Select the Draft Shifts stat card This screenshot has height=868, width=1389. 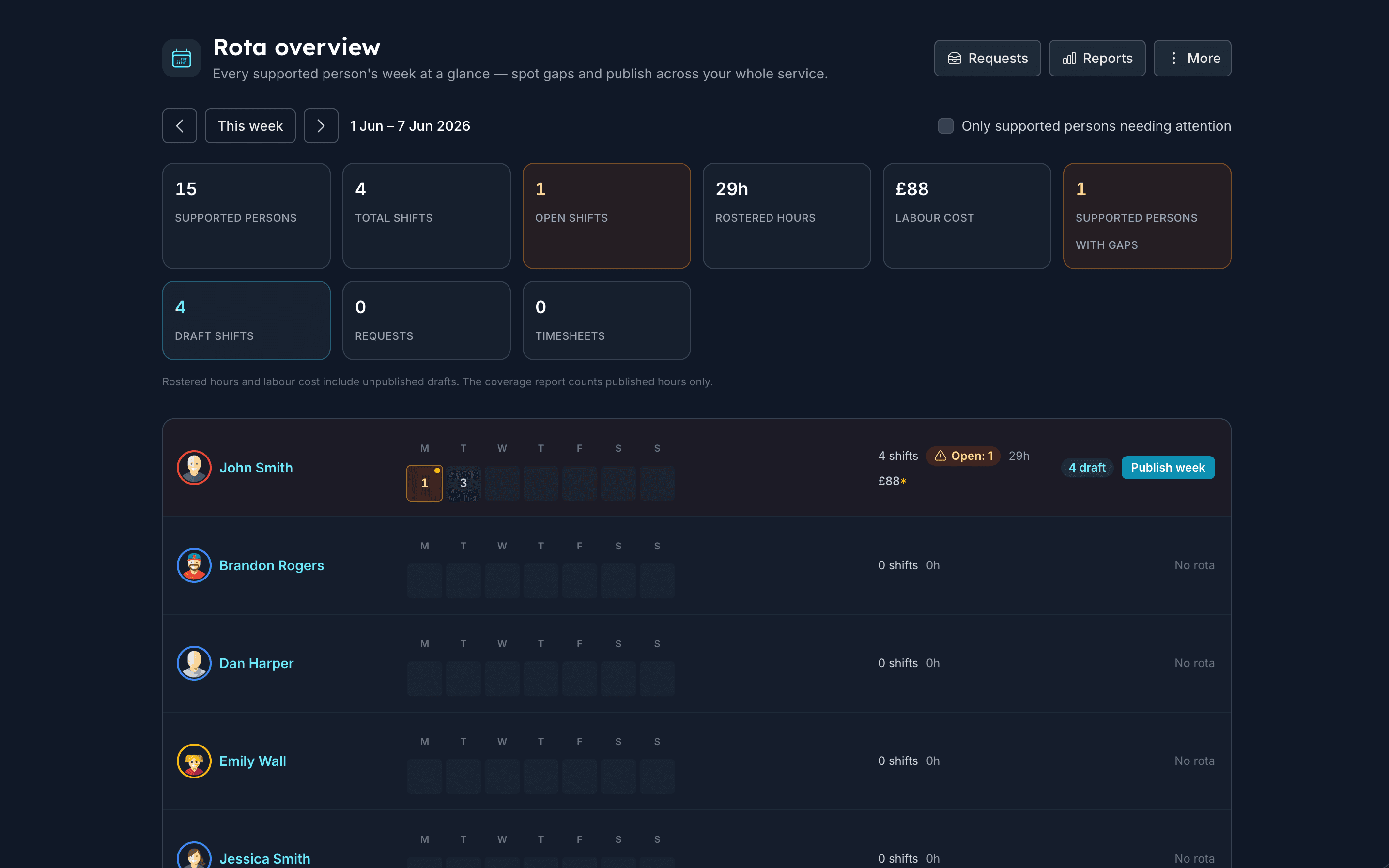(247, 320)
